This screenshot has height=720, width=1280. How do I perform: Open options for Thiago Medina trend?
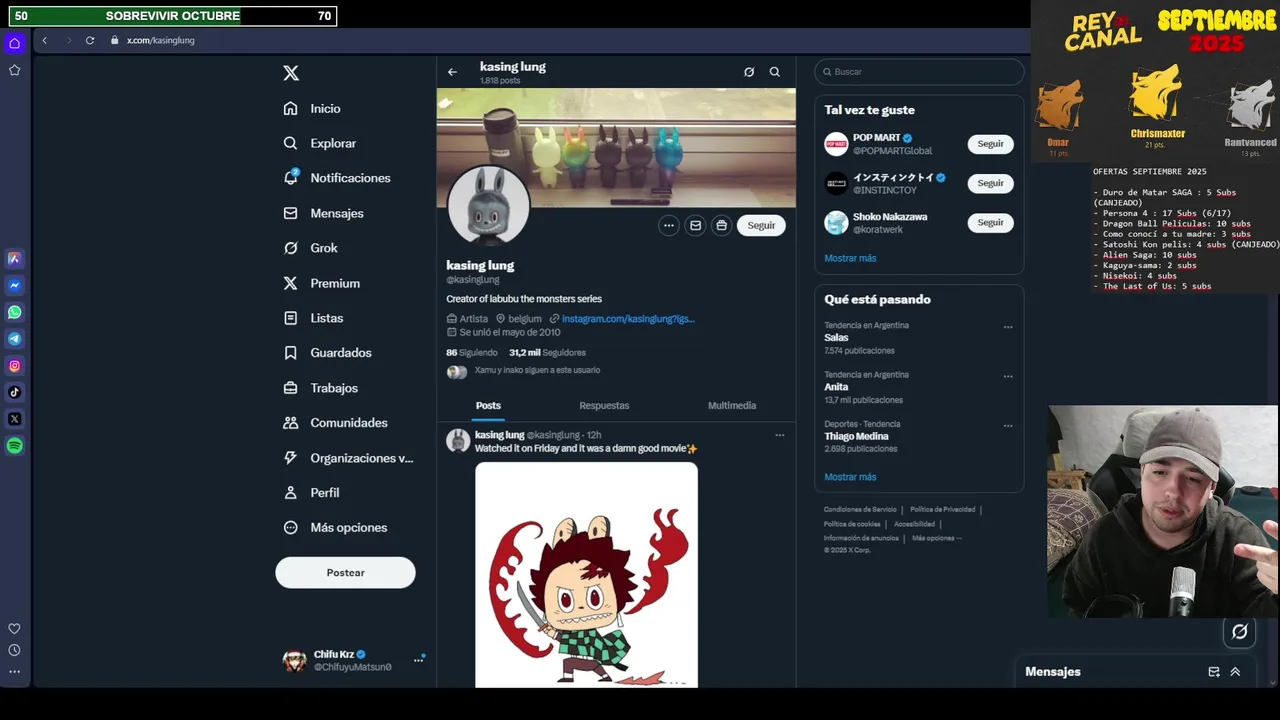pyautogui.click(x=1008, y=426)
